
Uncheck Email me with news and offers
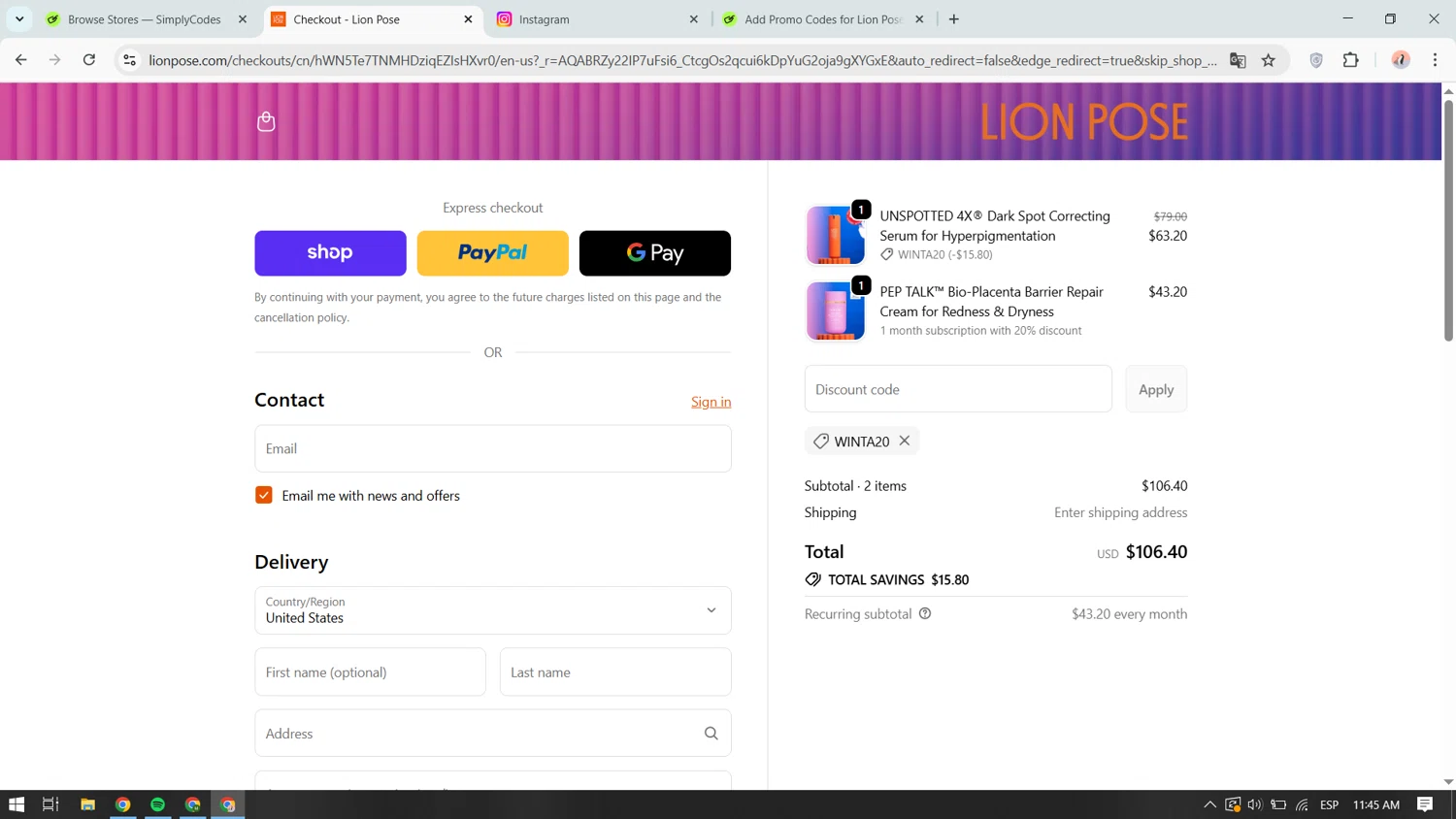coord(264,495)
